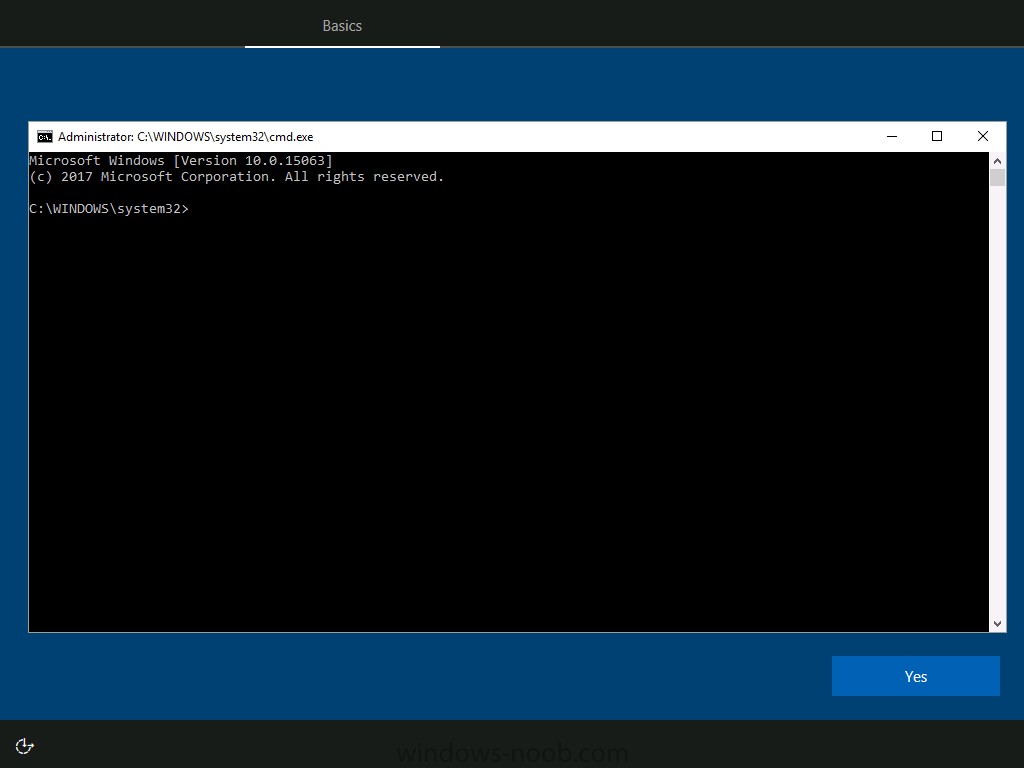Maximize the cmd.exe window
The image size is (1024, 768).
pos(936,136)
